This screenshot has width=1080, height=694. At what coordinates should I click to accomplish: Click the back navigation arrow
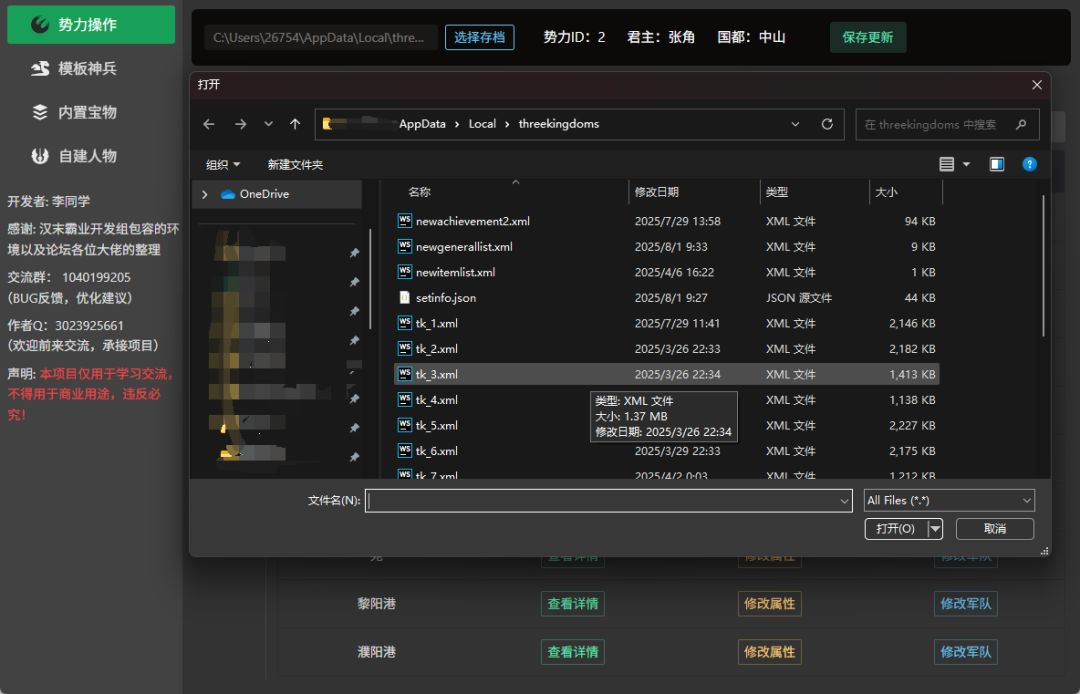coord(209,124)
